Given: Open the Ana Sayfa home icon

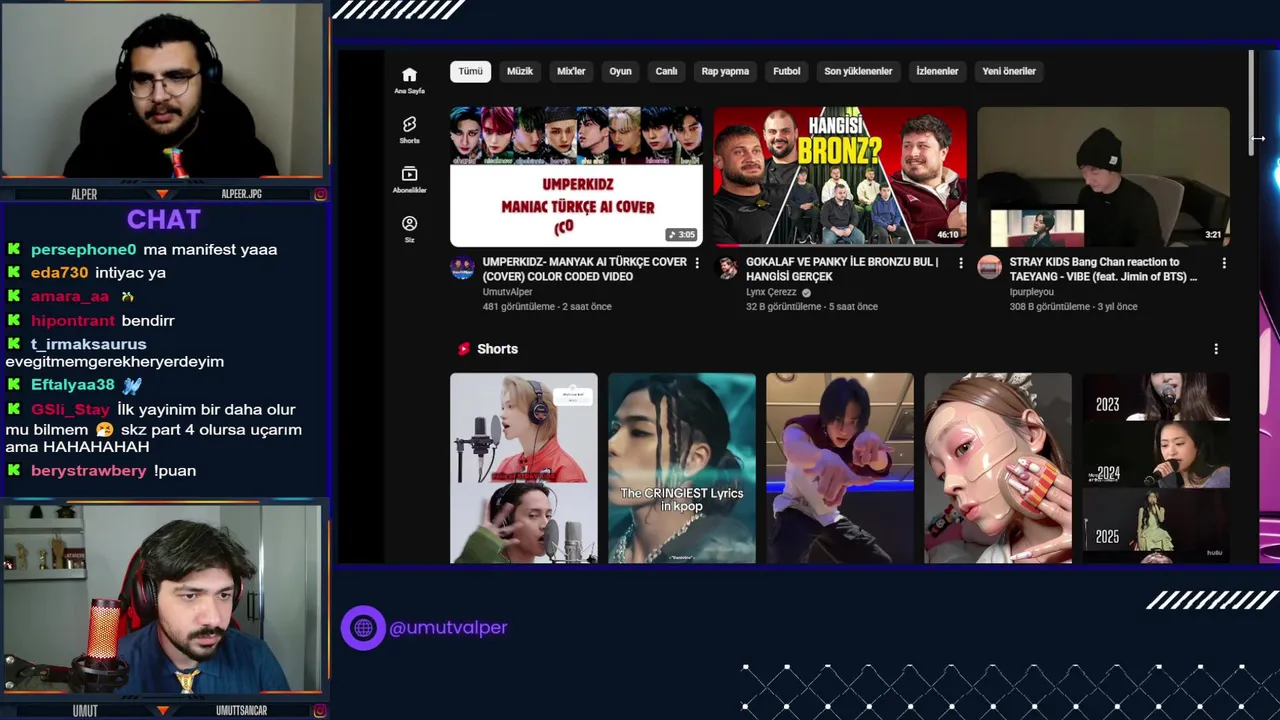Looking at the screenshot, I should click(x=409, y=80).
